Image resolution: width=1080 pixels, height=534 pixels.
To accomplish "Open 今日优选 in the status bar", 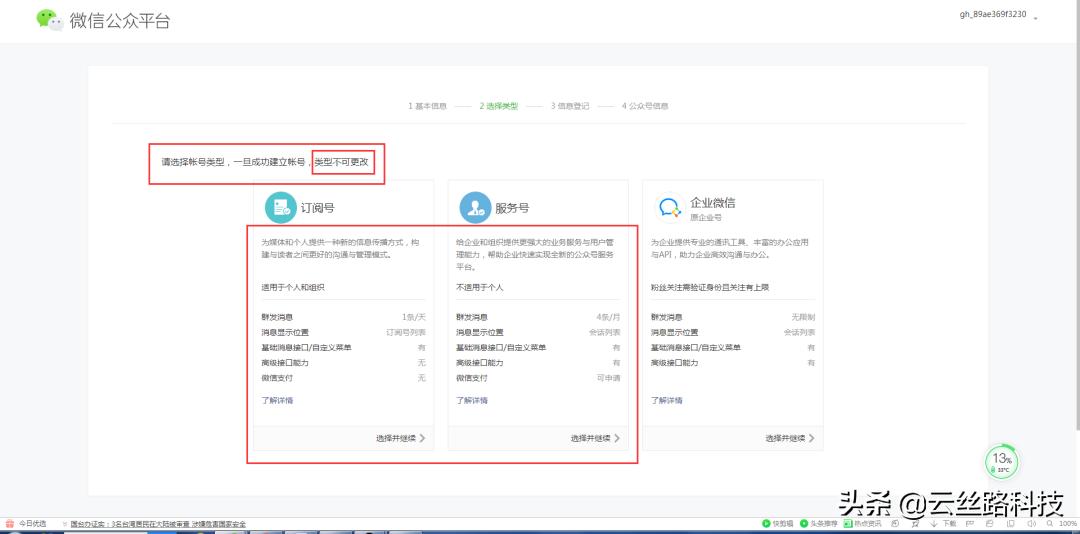I will (26, 524).
